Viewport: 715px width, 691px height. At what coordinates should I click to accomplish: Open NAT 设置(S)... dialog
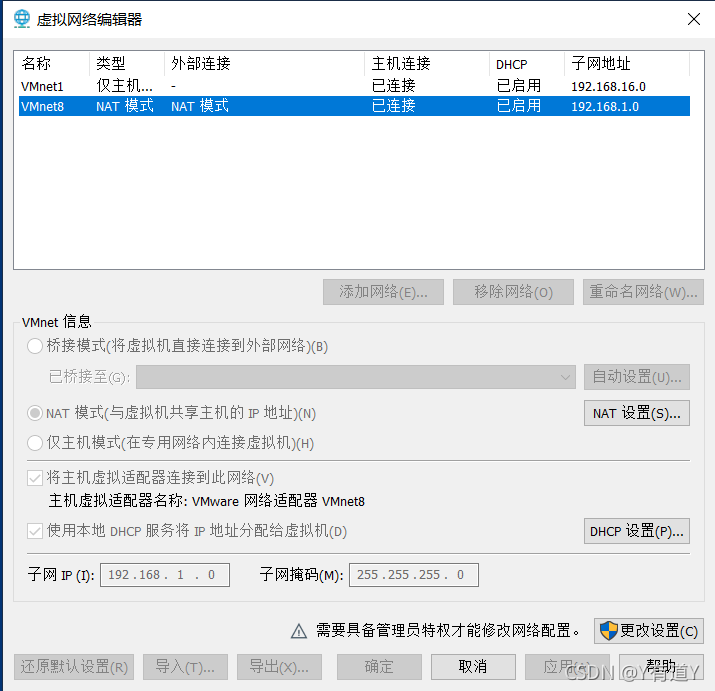637,413
